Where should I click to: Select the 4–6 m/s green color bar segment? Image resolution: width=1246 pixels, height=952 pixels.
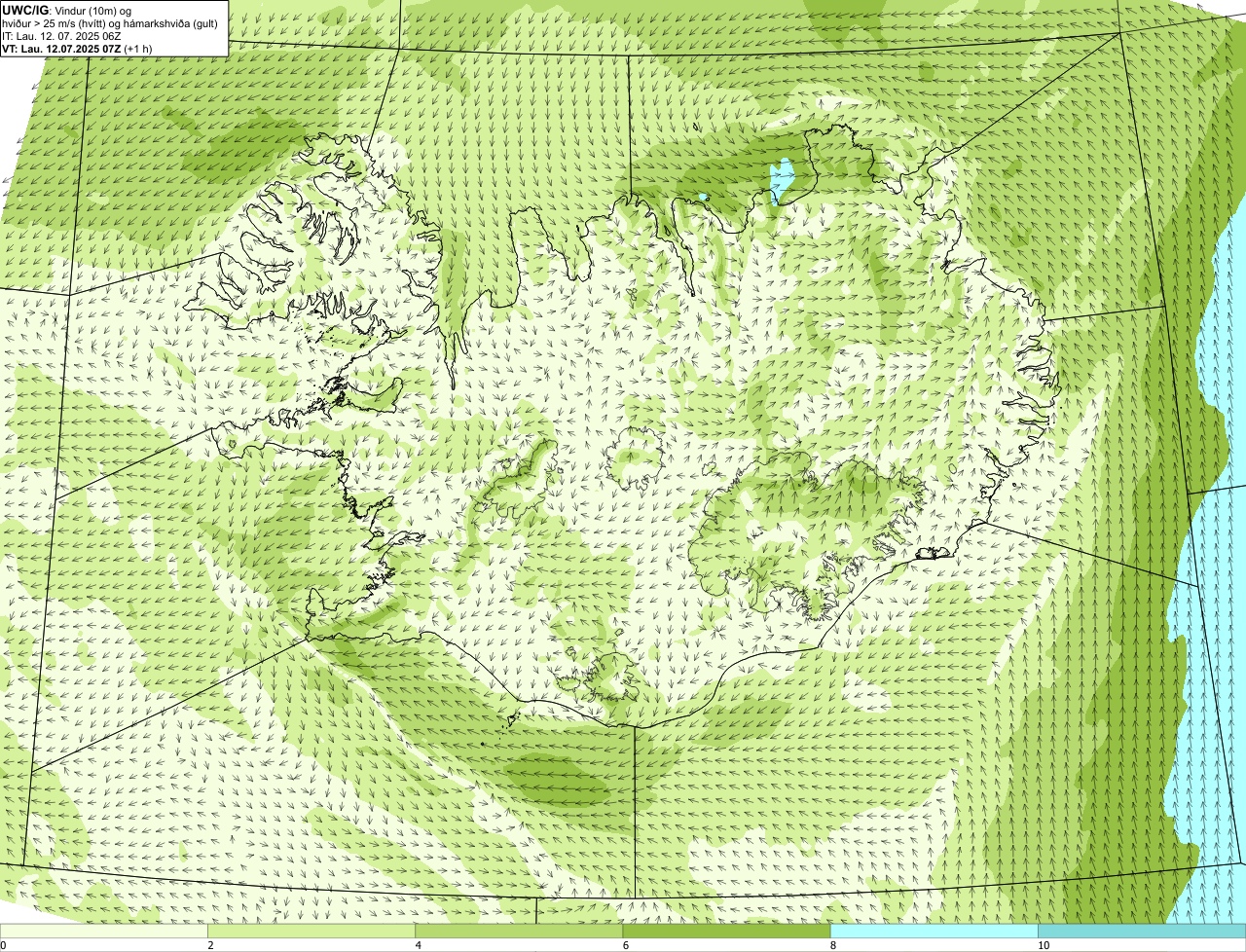(519, 932)
